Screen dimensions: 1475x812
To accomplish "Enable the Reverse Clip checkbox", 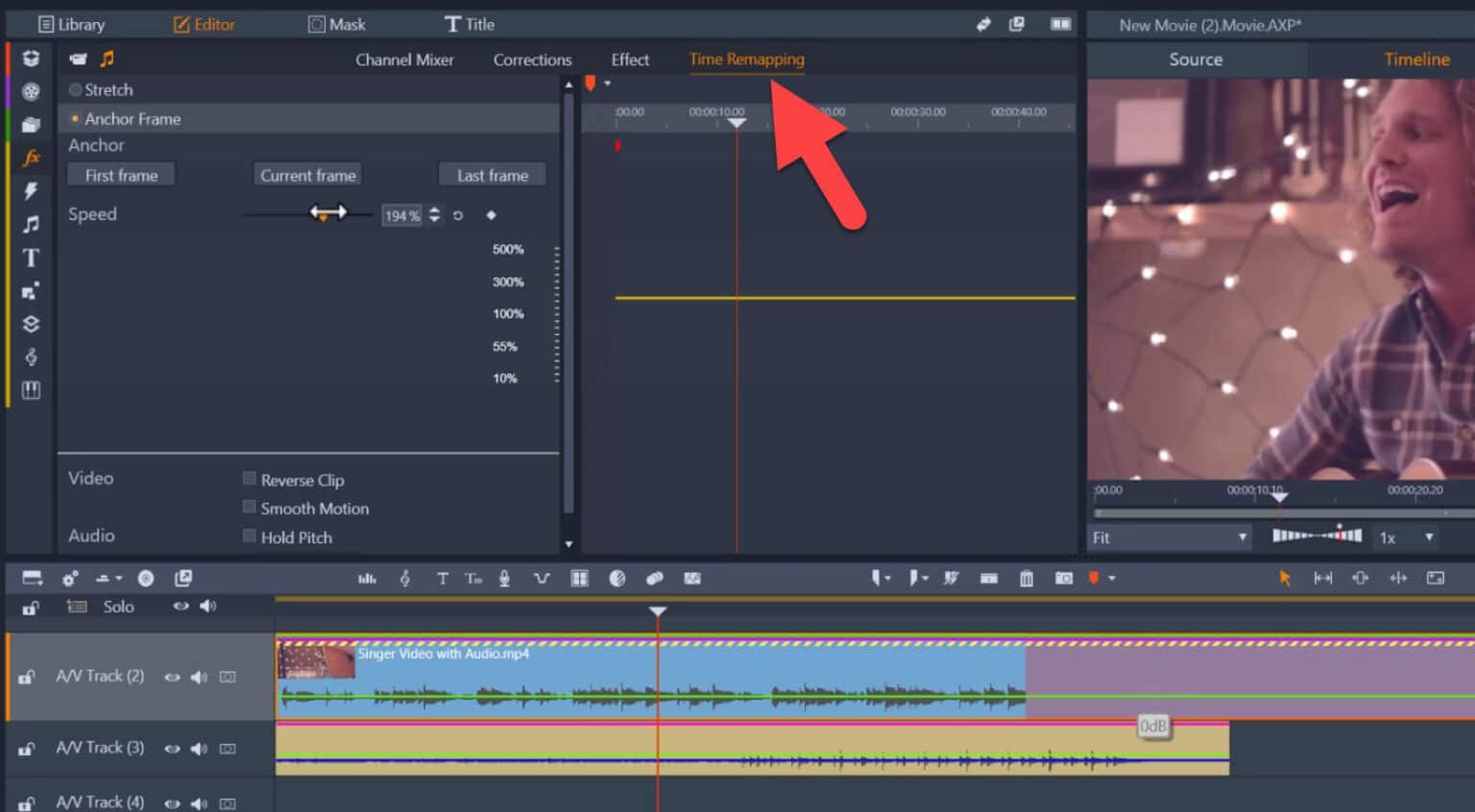I will (249, 479).
